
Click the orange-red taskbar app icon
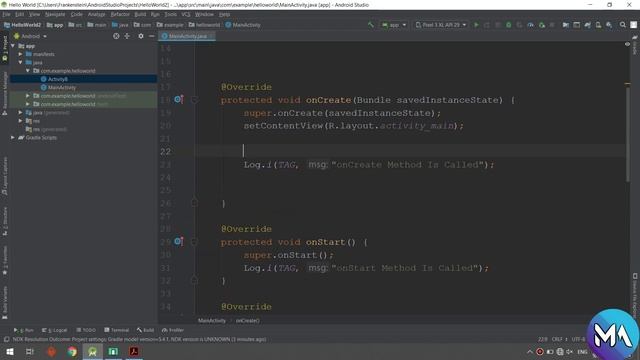click(x=51, y=351)
